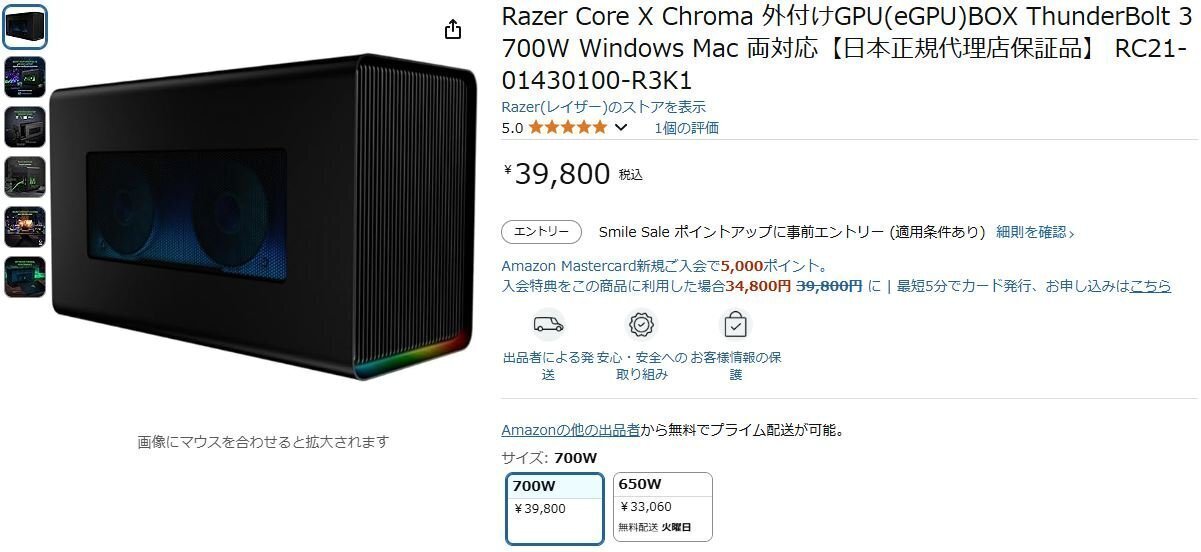Click the share icon above product image
Screen dimensions: 1201x552
click(x=453, y=29)
